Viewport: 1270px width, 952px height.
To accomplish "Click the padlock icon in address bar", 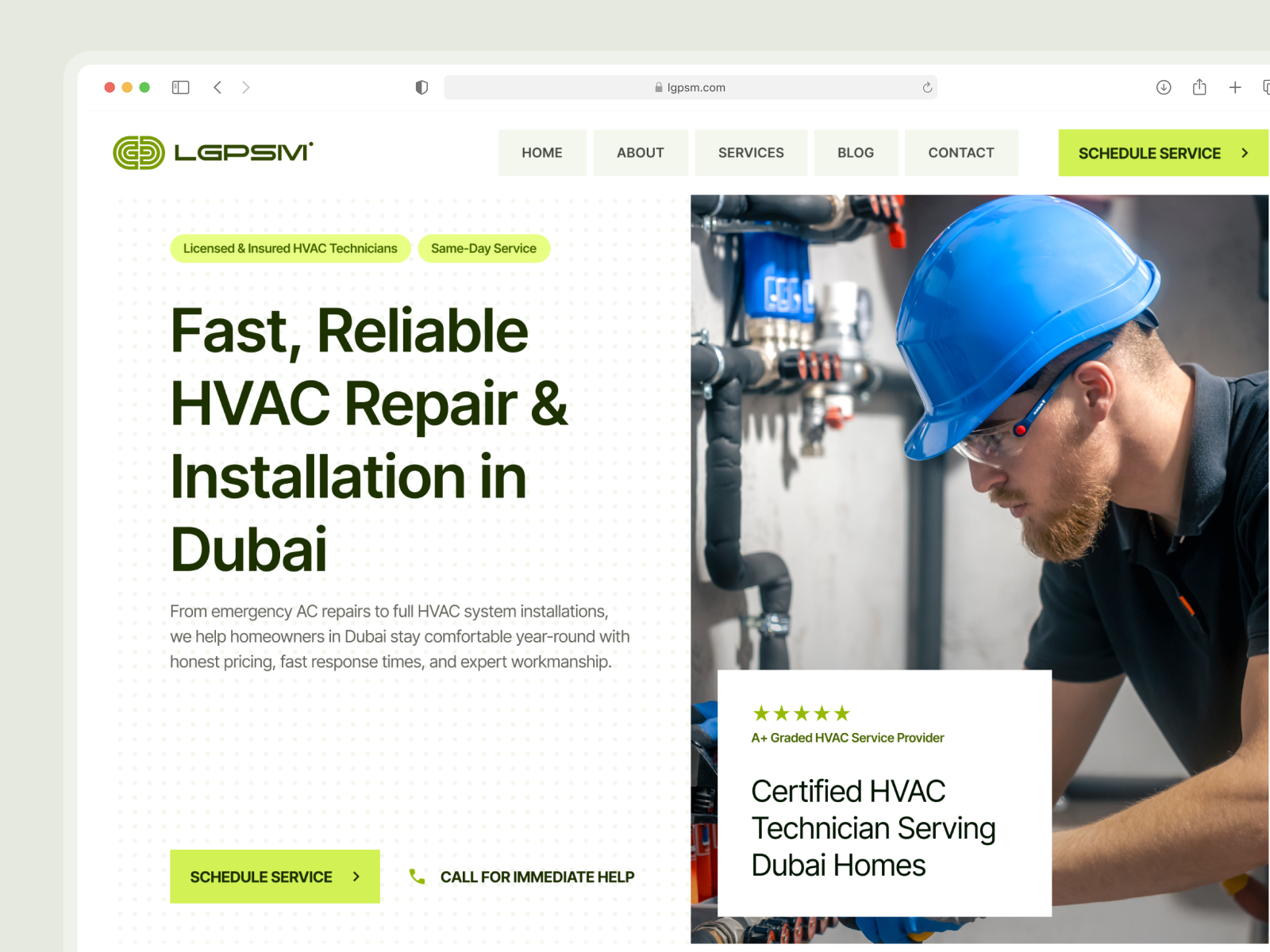I will tap(657, 87).
